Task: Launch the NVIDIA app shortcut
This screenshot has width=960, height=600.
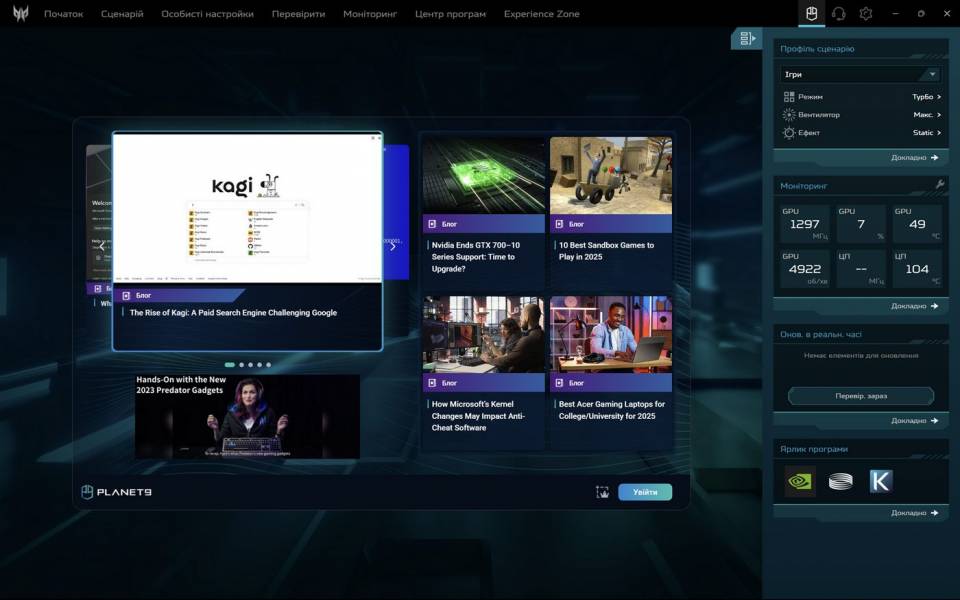Action: 800,481
